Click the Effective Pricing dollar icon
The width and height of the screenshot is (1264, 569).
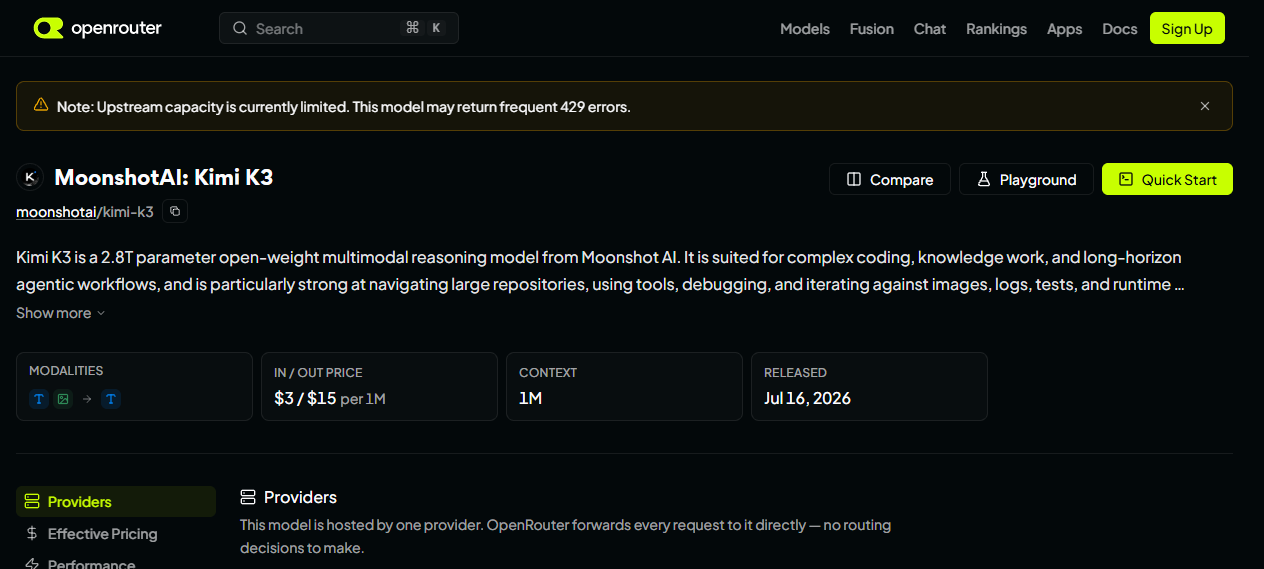click(x=32, y=534)
